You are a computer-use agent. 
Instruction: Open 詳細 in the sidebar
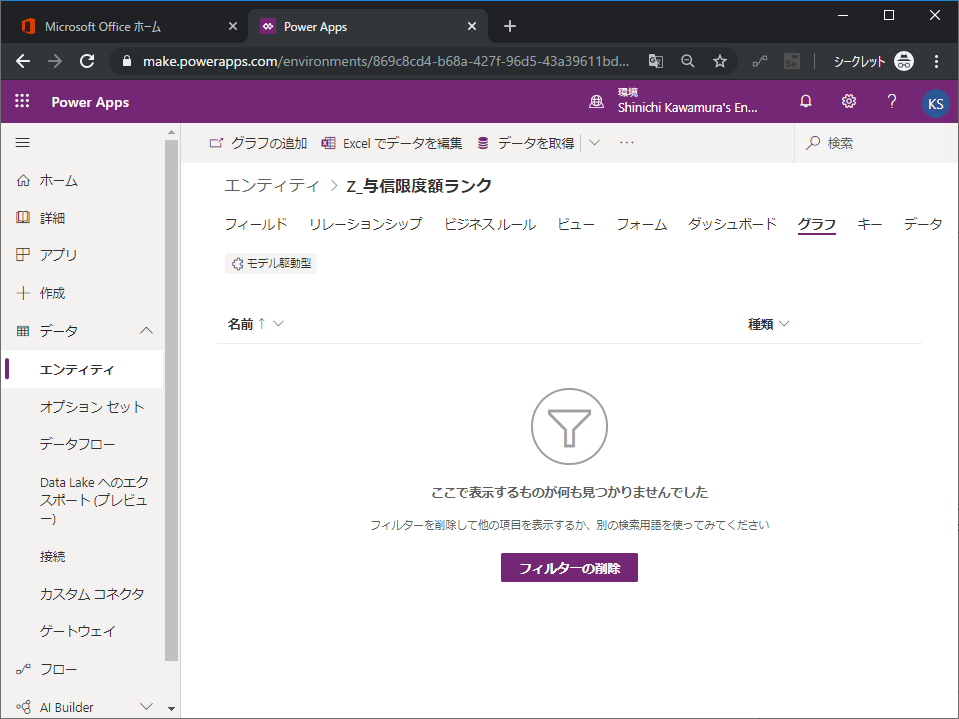click(83, 218)
